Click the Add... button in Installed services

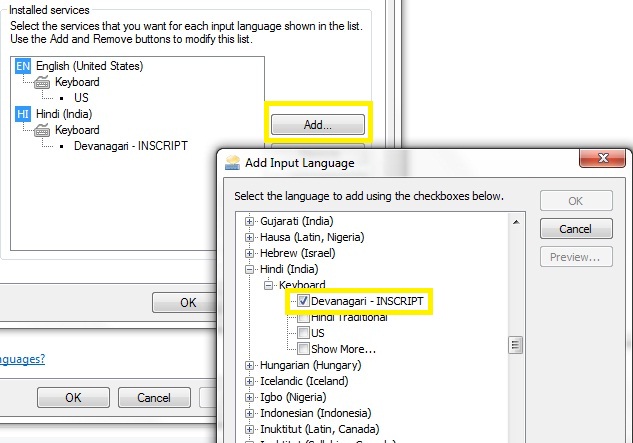point(318,124)
